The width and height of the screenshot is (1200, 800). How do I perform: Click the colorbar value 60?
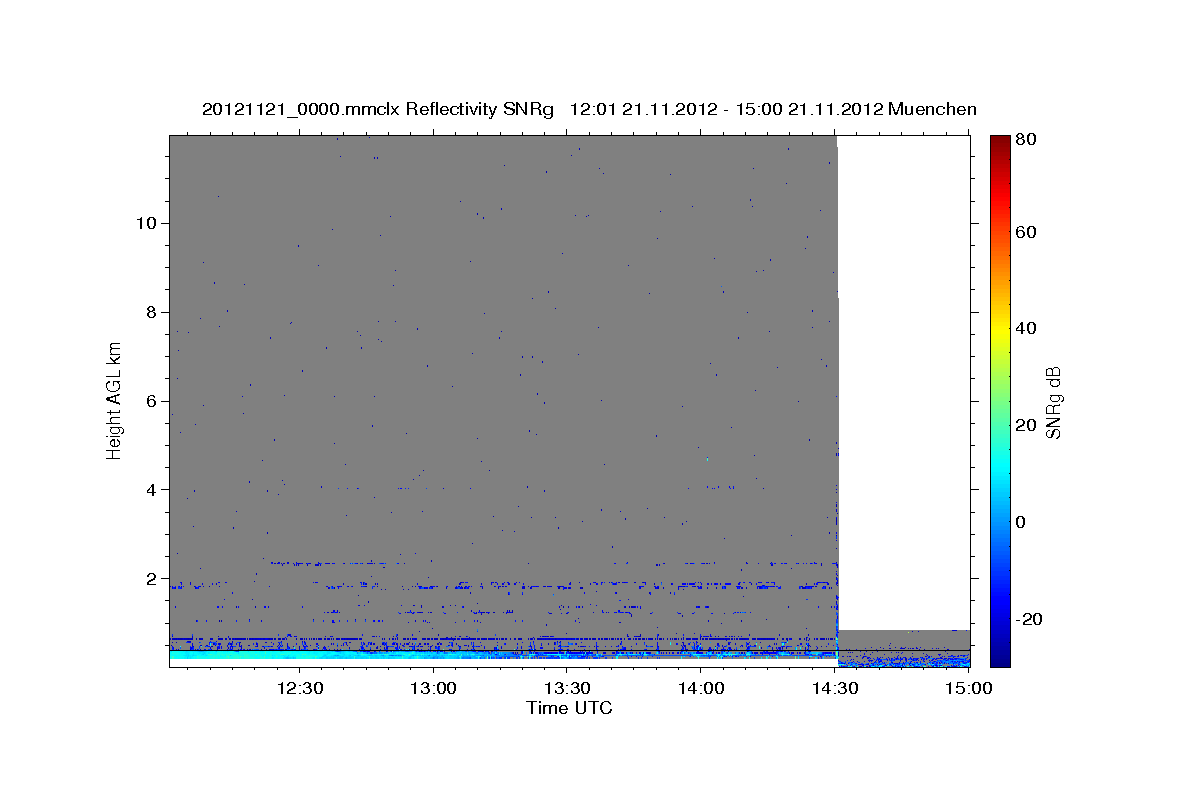pyautogui.click(x=1025, y=232)
